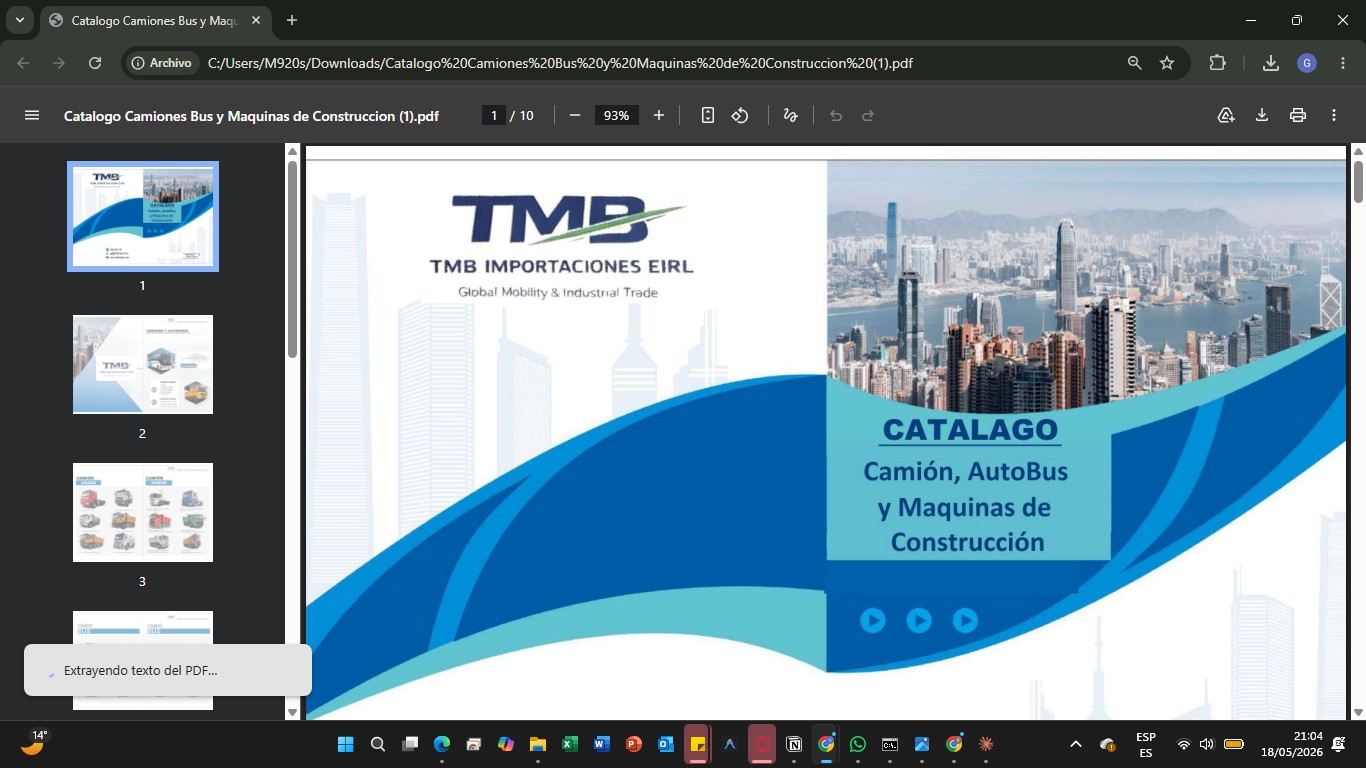Open the clock and date showing 21:04
Viewport: 1366px width, 768px height.
(x=1291, y=744)
